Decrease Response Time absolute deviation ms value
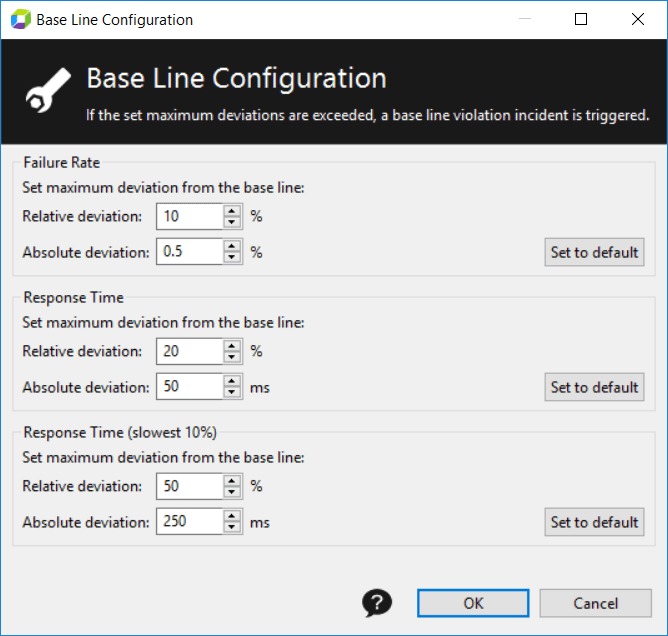This screenshot has height=636, width=668. [232, 392]
